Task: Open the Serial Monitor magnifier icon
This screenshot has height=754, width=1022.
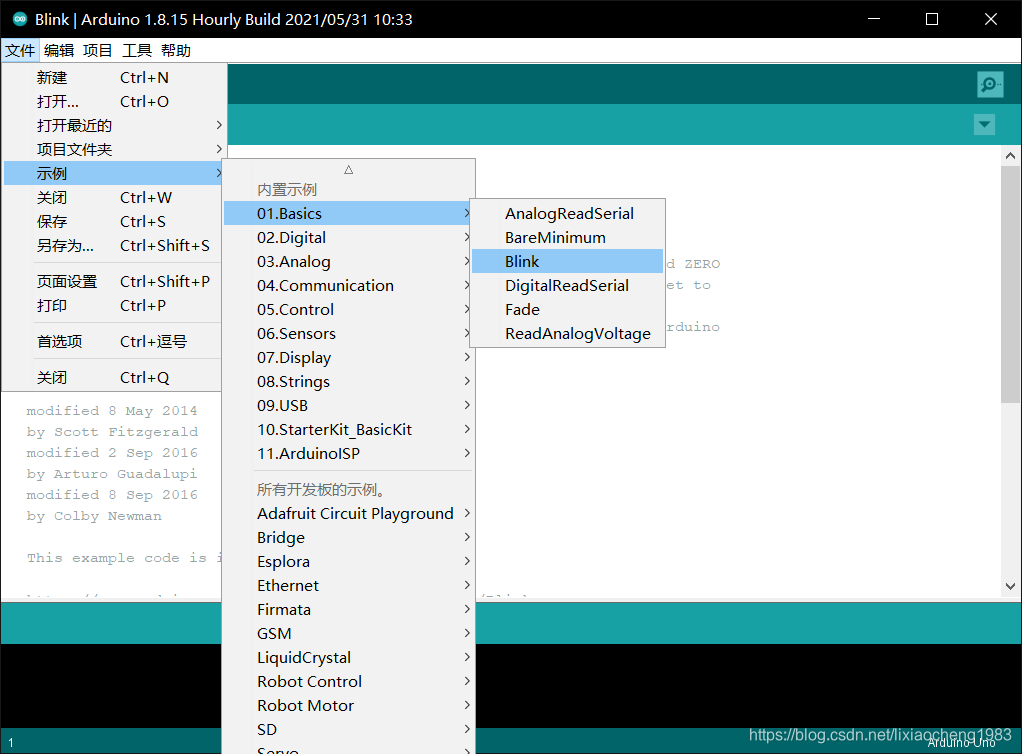Action: (990, 84)
